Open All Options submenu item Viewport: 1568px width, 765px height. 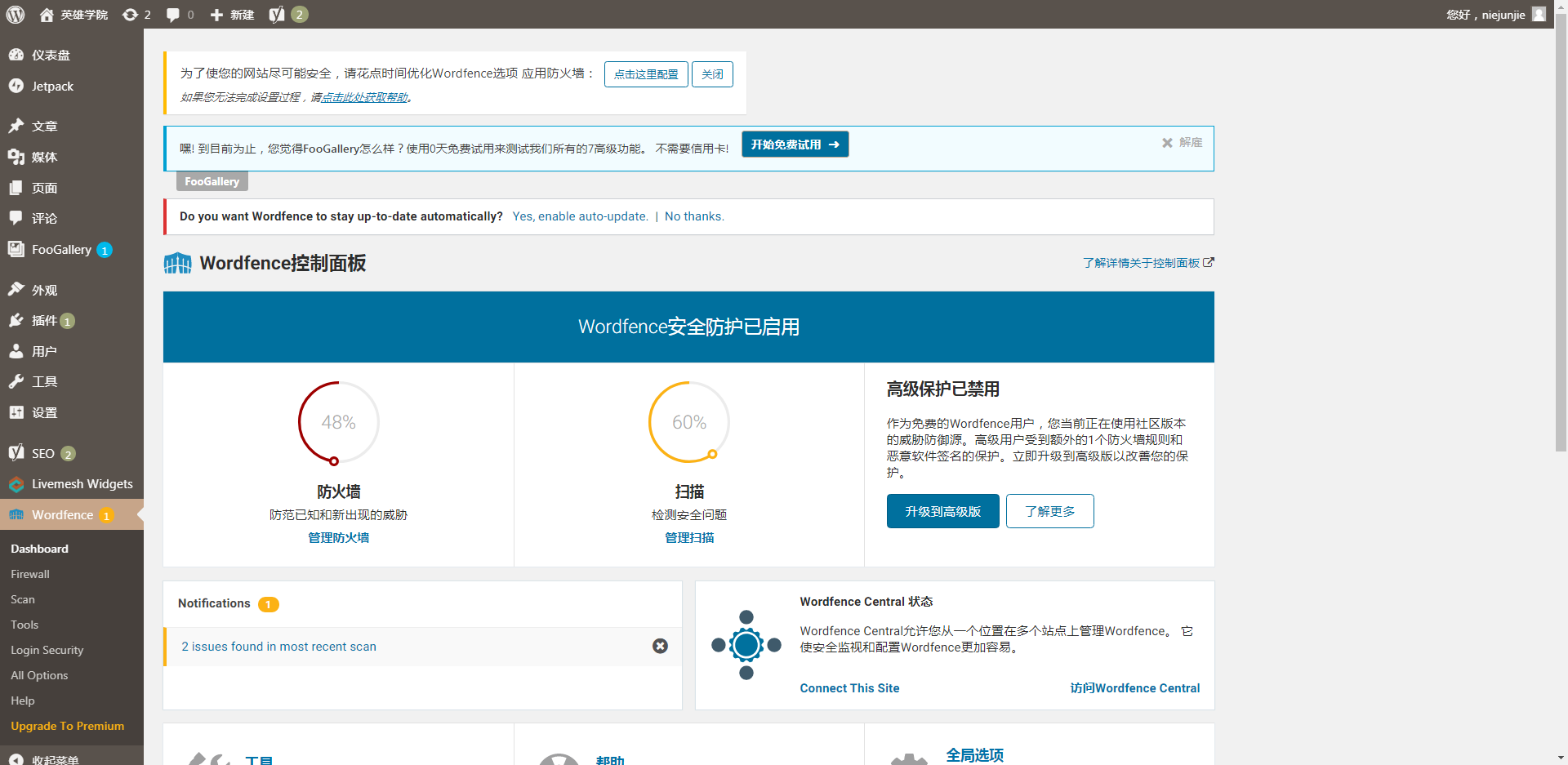coord(39,675)
